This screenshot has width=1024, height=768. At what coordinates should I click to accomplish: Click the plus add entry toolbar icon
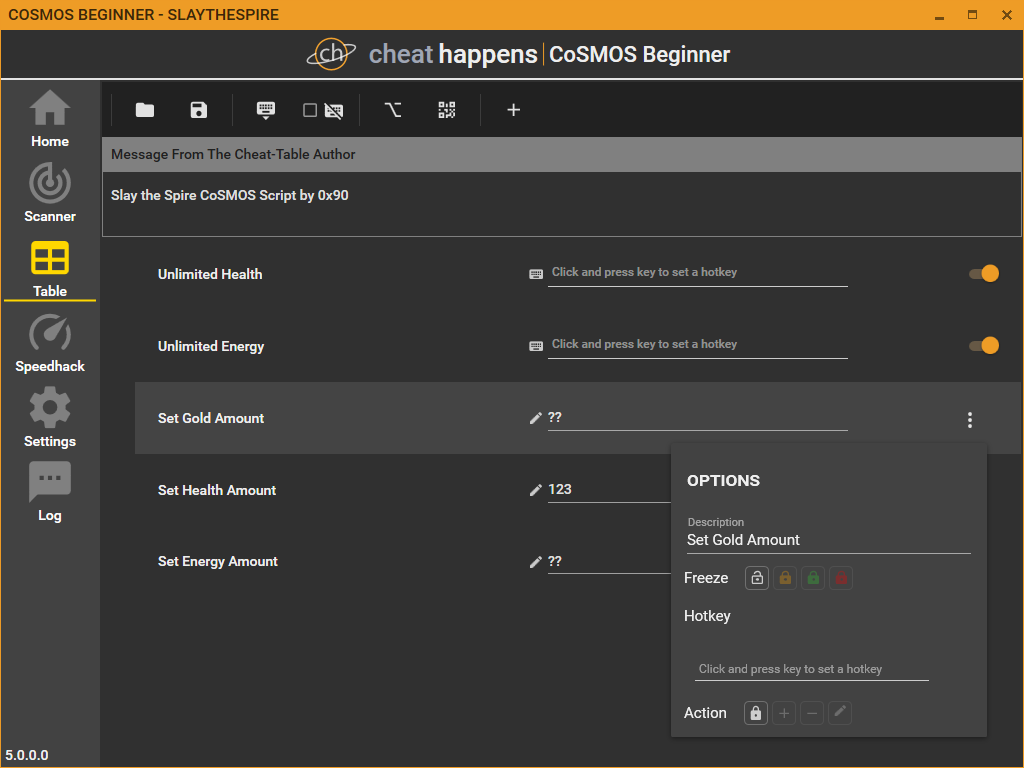(514, 110)
